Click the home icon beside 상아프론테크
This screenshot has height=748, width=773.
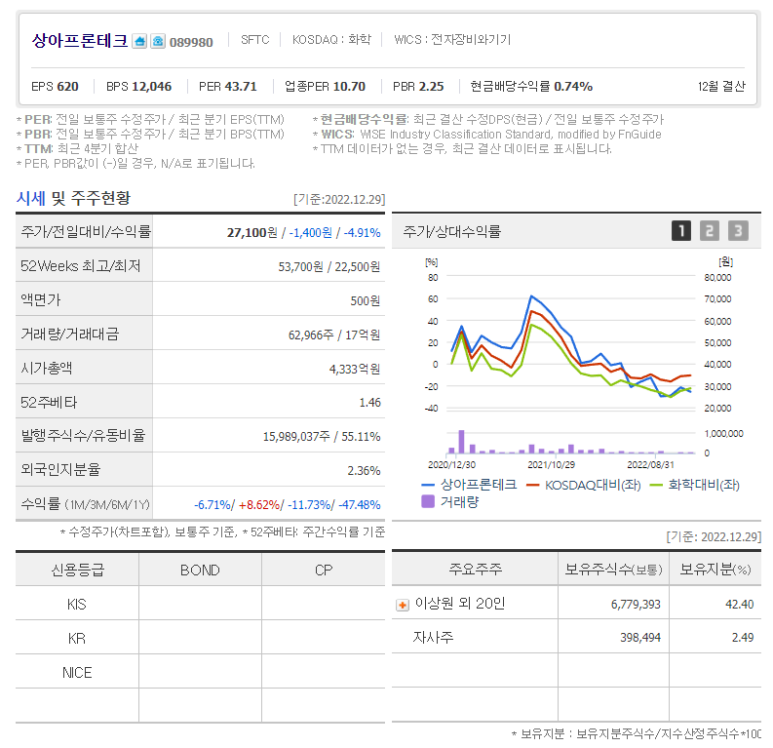pyautogui.click(x=140, y=41)
